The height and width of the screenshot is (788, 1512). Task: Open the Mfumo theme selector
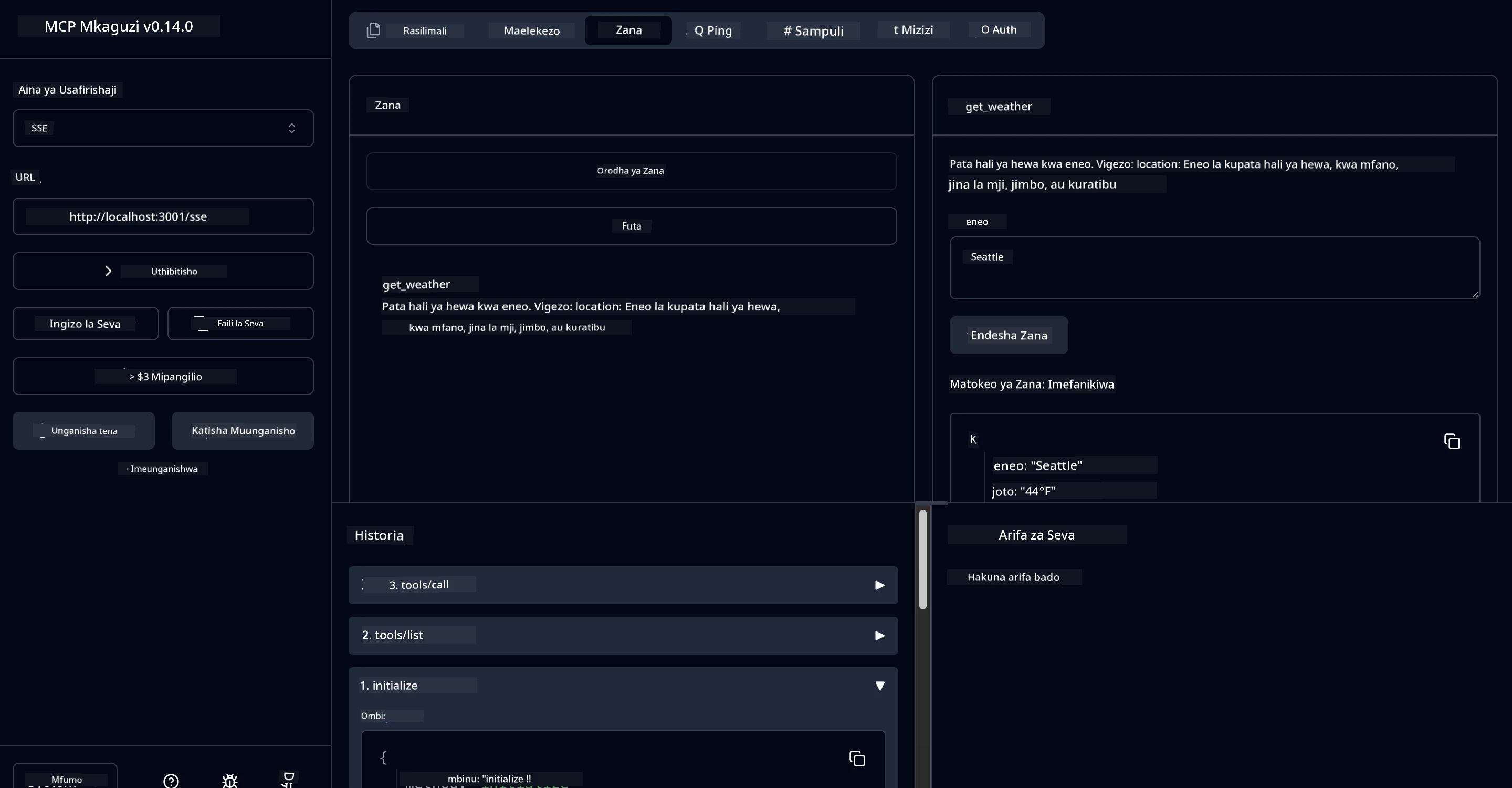click(65, 776)
